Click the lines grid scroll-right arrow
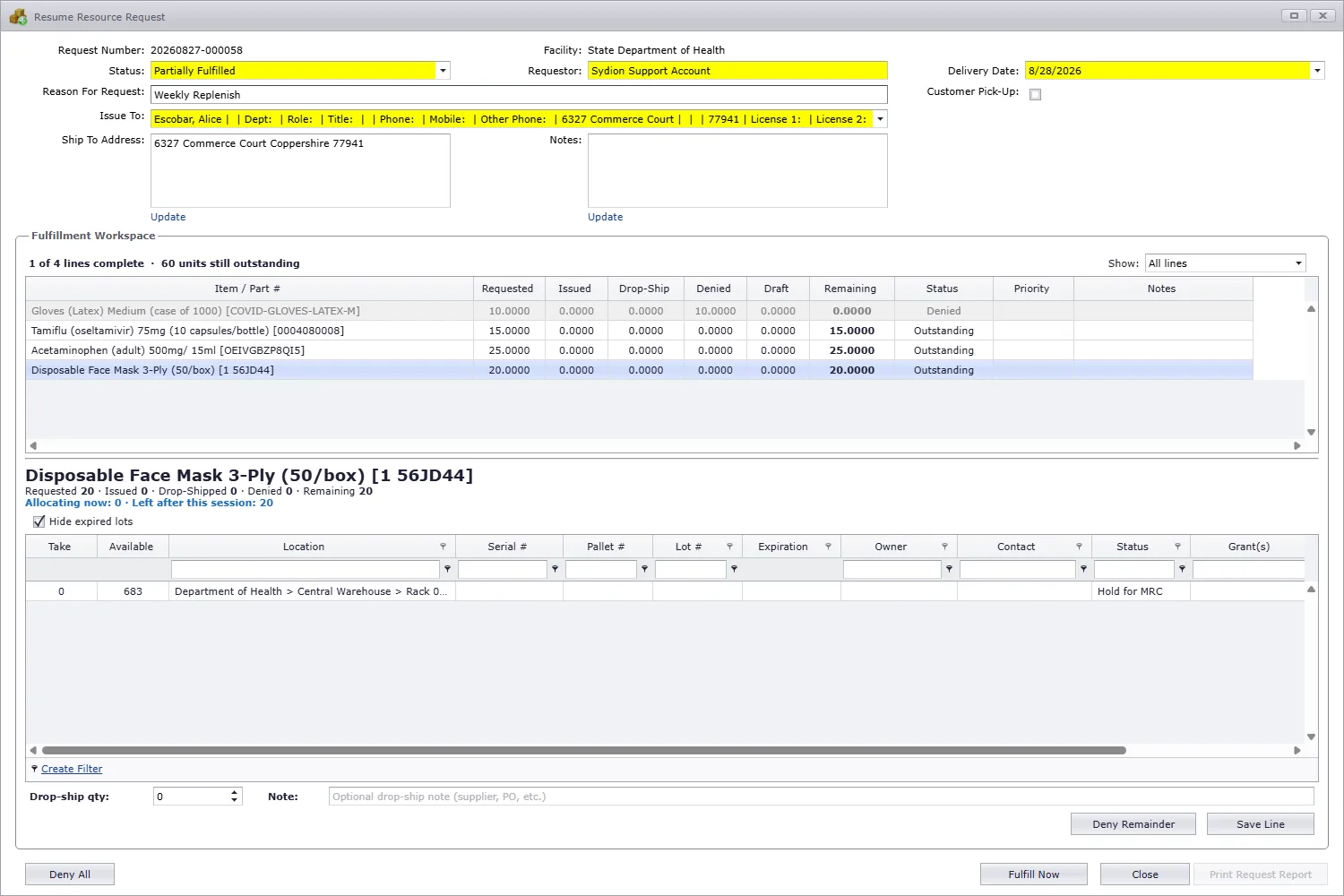This screenshot has width=1344, height=896. 1297,445
